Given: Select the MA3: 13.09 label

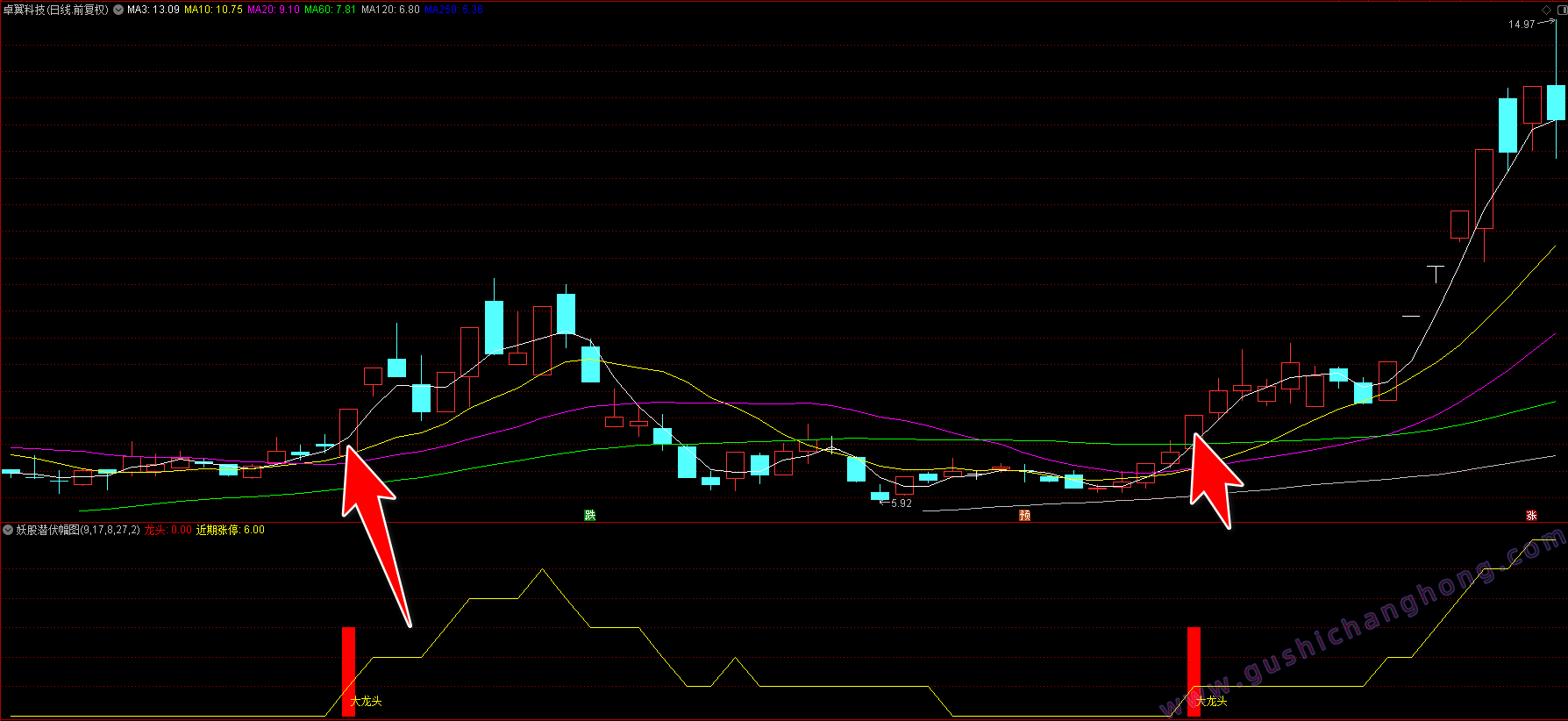Looking at the screenshot, I should coord(153,10).
